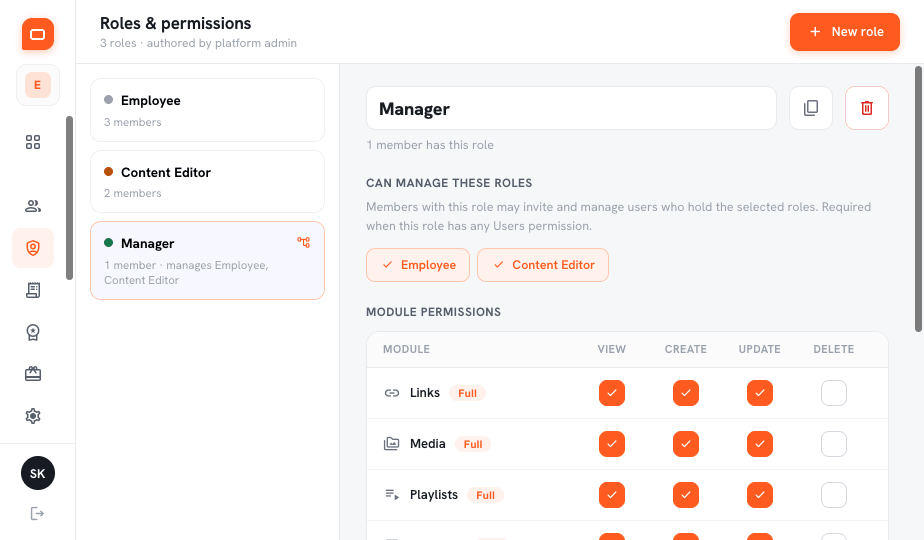This screenshot has height=540, width=924.
Task: Click the Playlists module queue icon
Action: pos(392,495)
